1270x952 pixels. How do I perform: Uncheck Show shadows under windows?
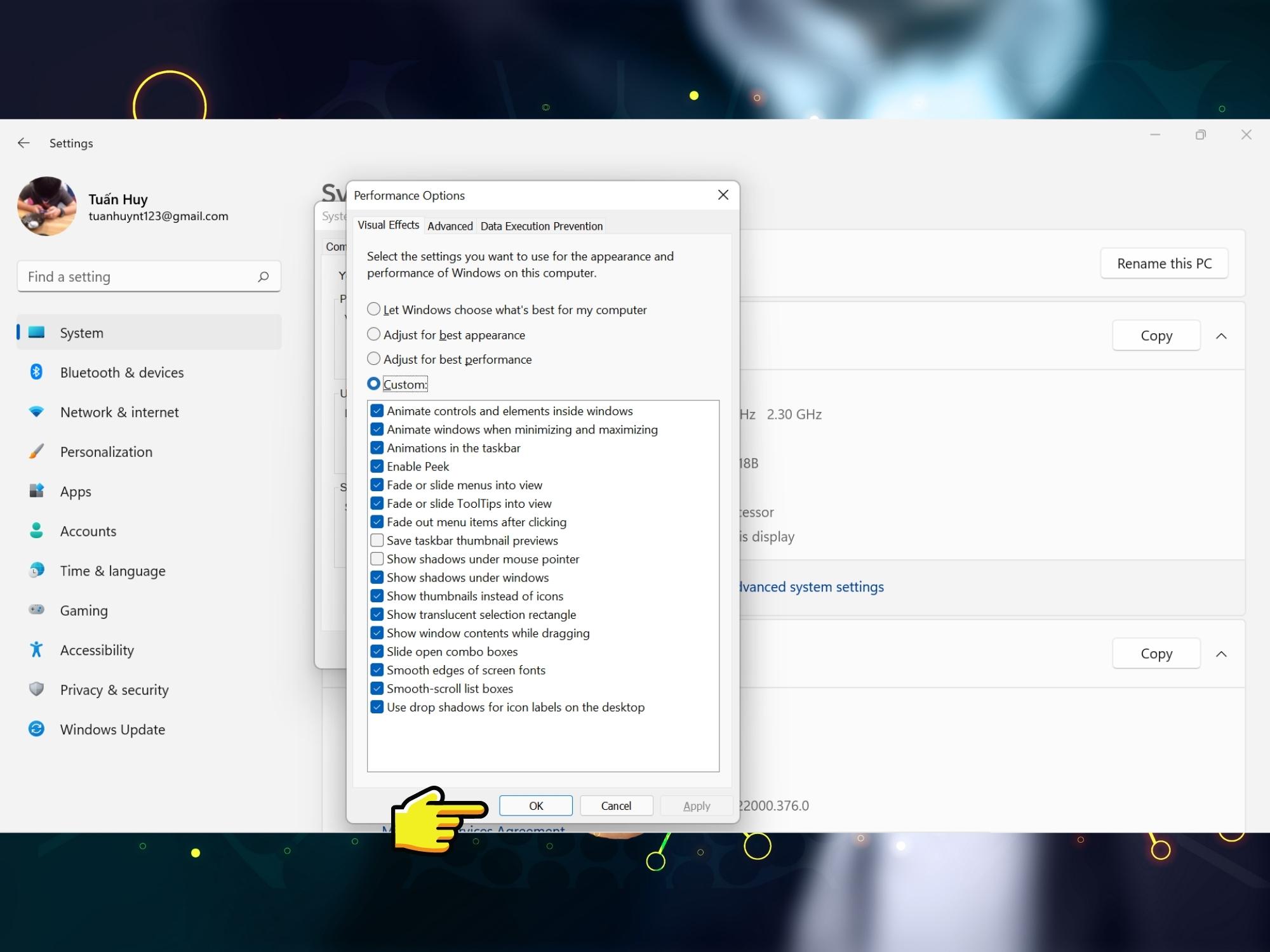(377, 577)
